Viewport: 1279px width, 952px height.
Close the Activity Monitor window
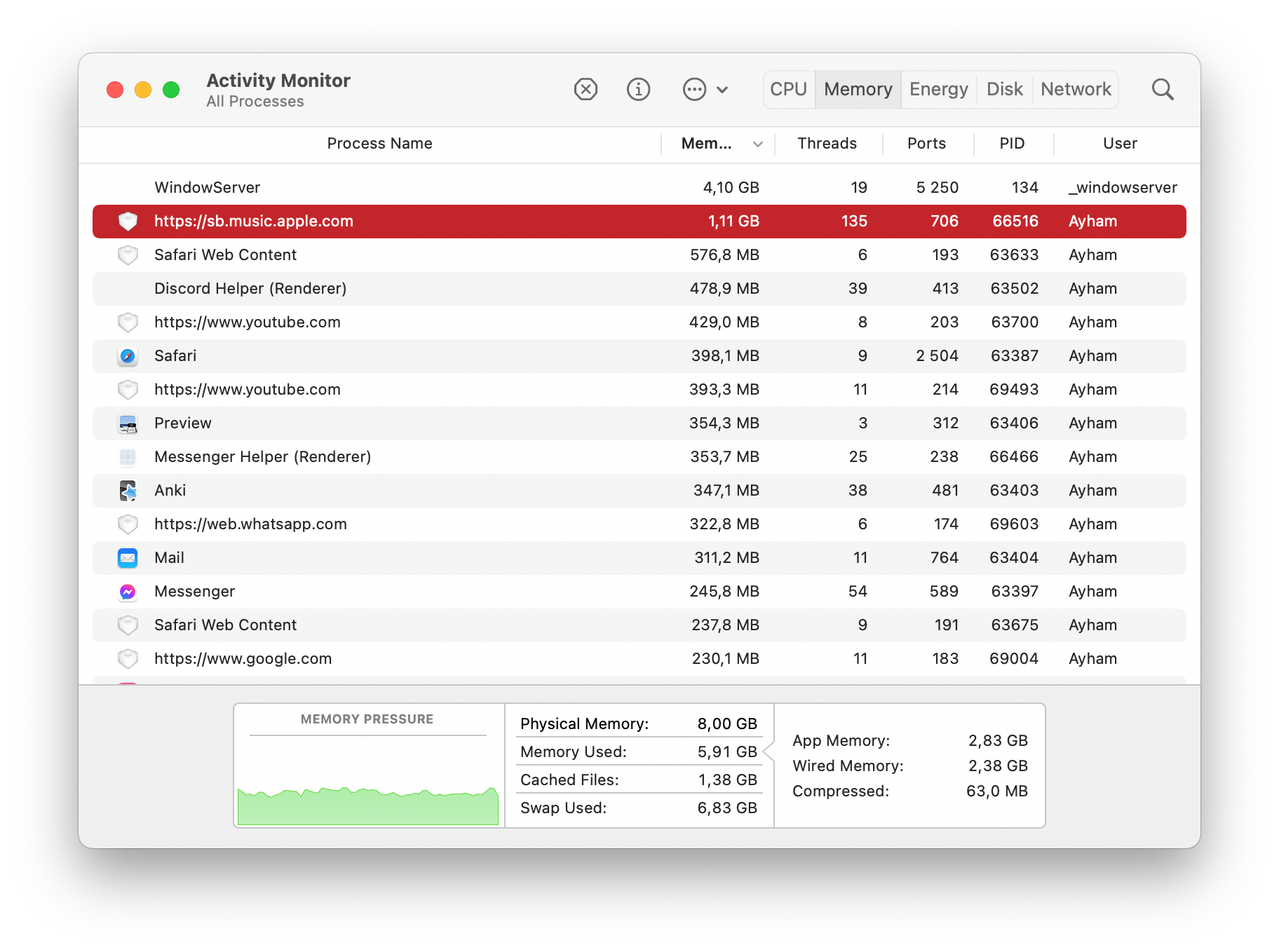[115, 90]
